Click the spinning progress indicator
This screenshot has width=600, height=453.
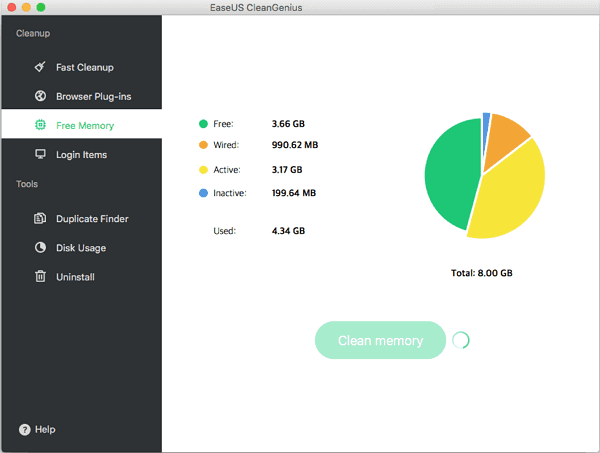tap(461, 340)
